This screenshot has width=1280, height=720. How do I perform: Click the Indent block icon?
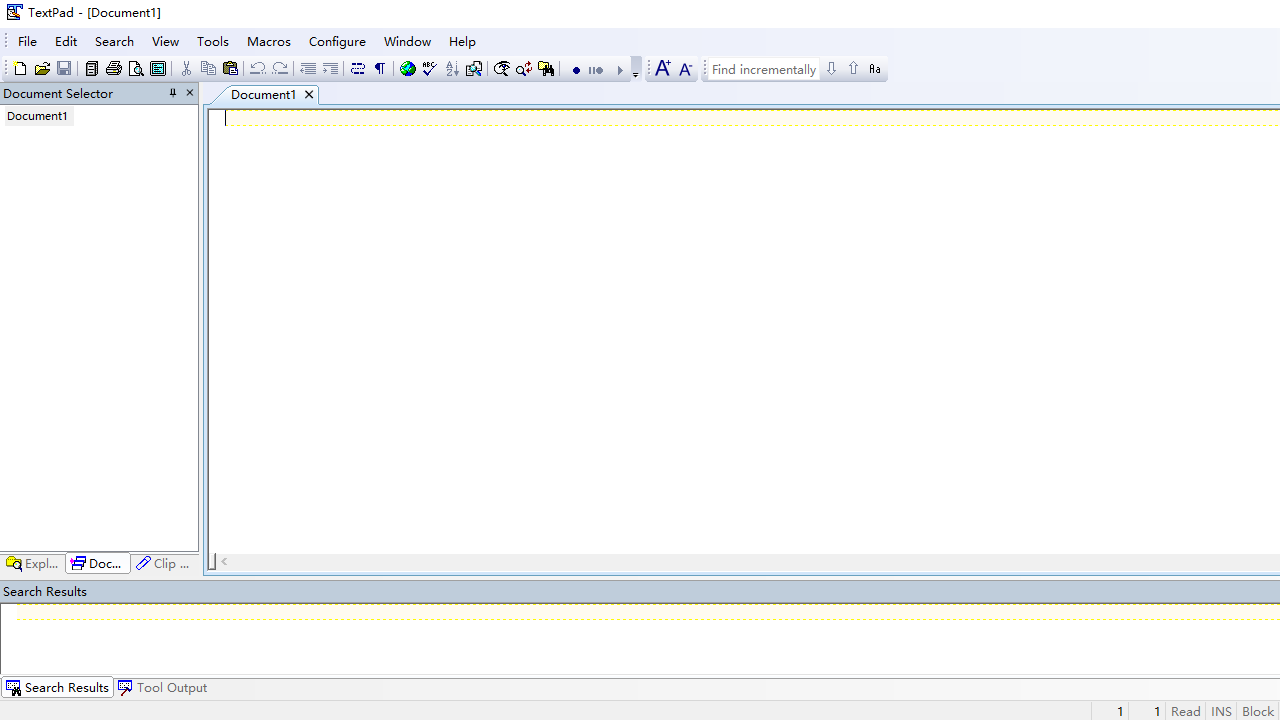[330, 69]
